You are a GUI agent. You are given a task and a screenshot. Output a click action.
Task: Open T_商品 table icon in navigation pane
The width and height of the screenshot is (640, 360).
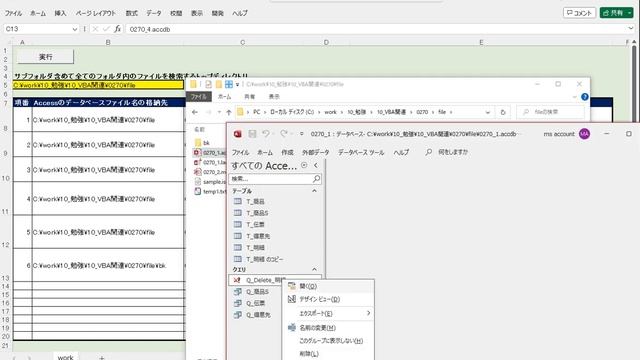(x=238, y=201)
